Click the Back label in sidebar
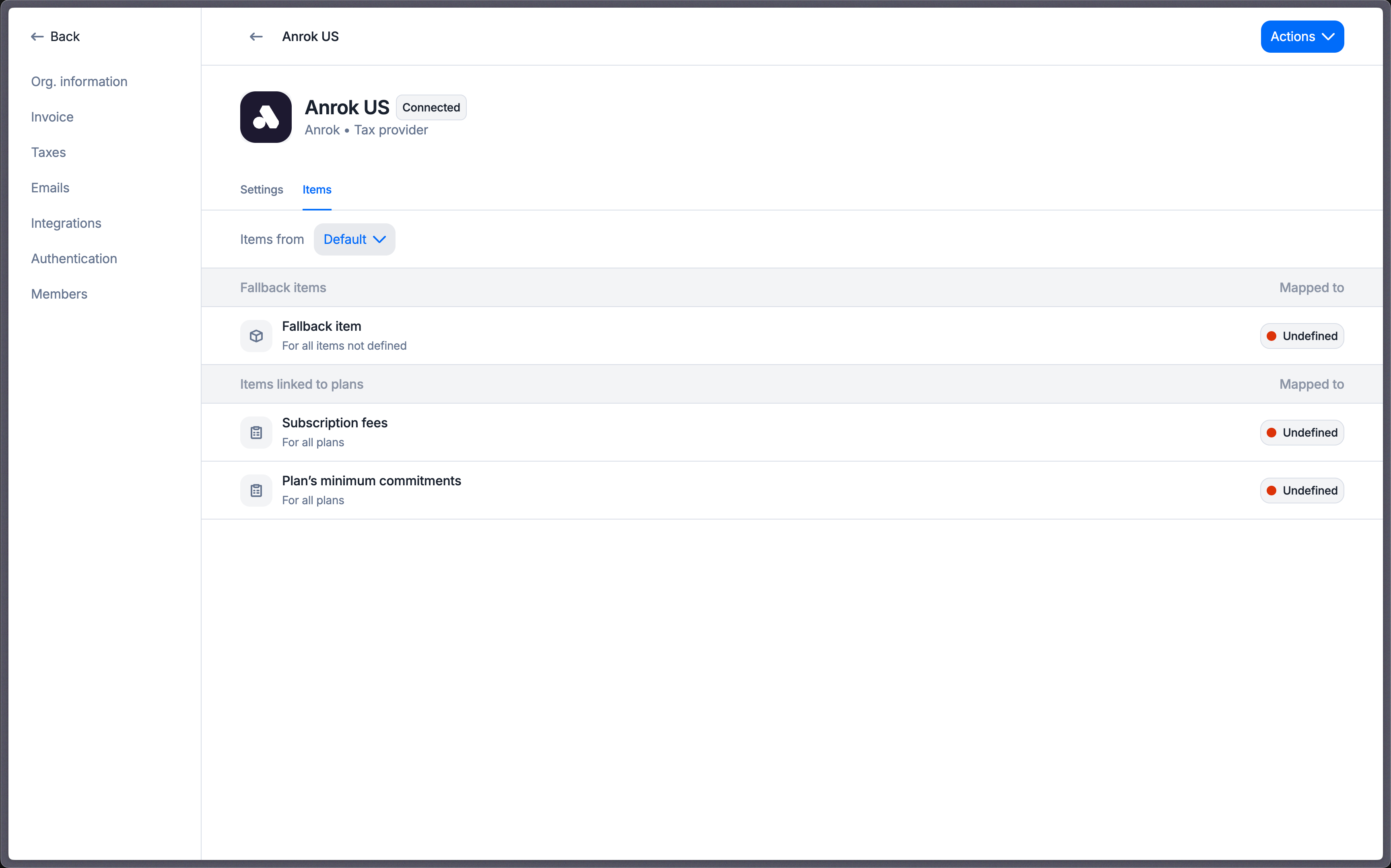This screenshot has width=1391, height=868. [65, 37]
